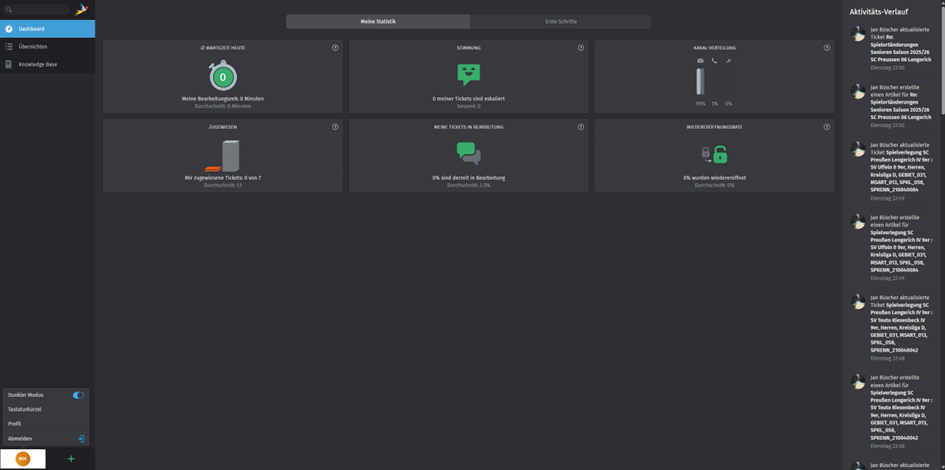Click the green stopwatch waiting-time icon
945x470 pixels.
click(223, 76)
